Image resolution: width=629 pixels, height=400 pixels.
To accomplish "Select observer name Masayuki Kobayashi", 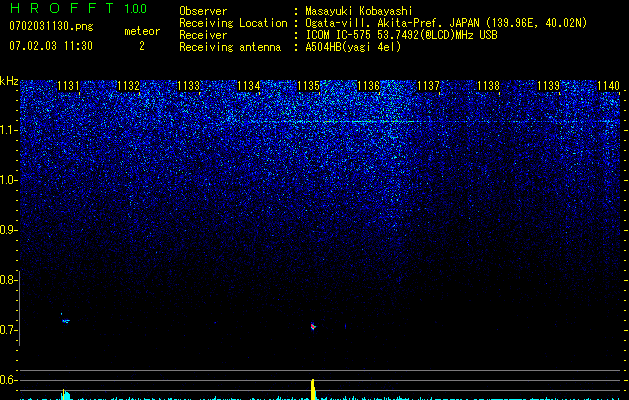I will tap(359, 11).
